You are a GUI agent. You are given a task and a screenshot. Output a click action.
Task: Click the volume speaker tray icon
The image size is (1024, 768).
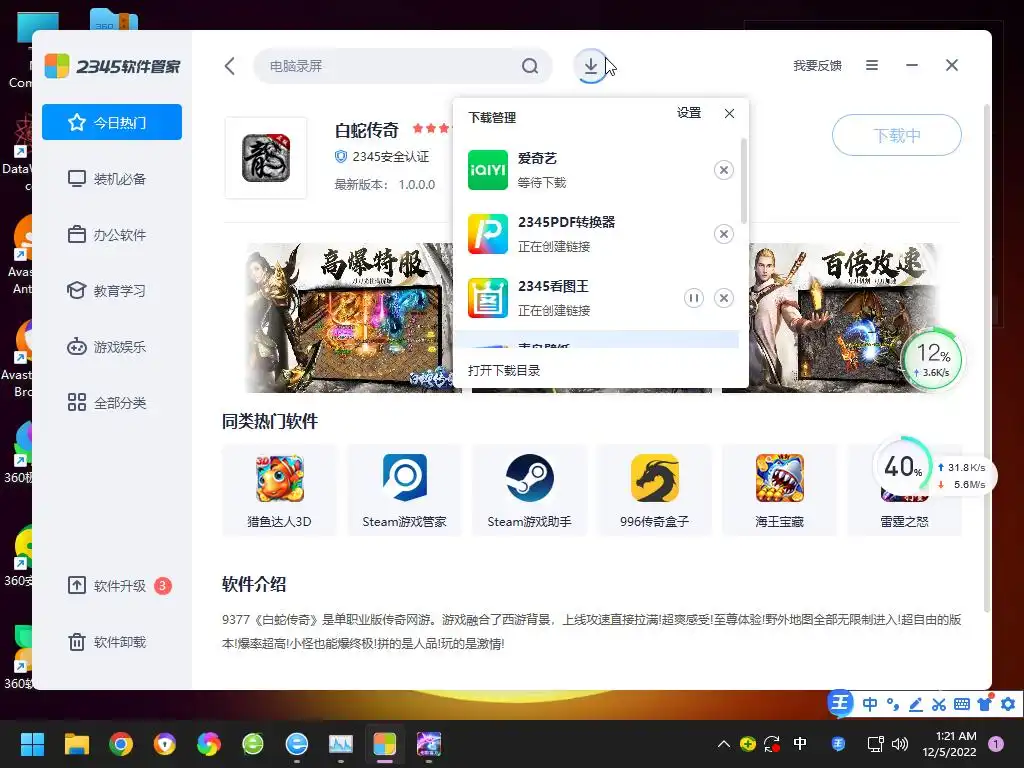[x=900, y=744]
